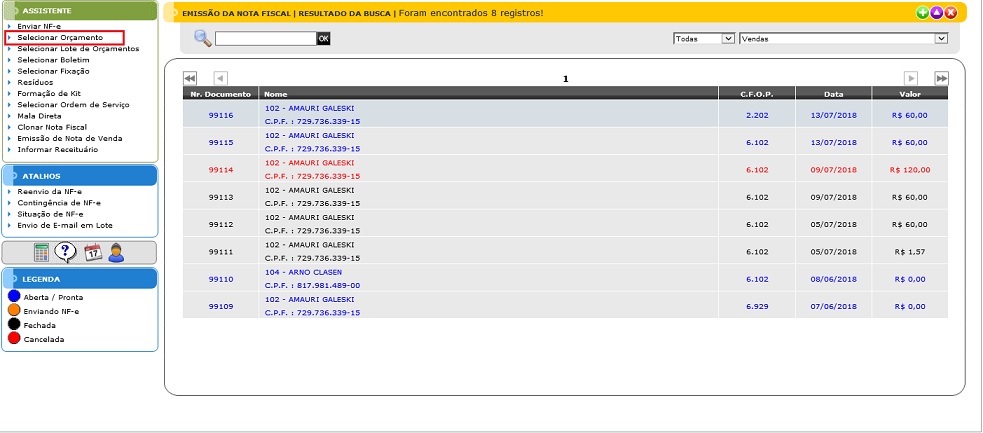Go to the first page of results
Image resolution: width=983 pixels, height=433 pixels.
point(190,78)
